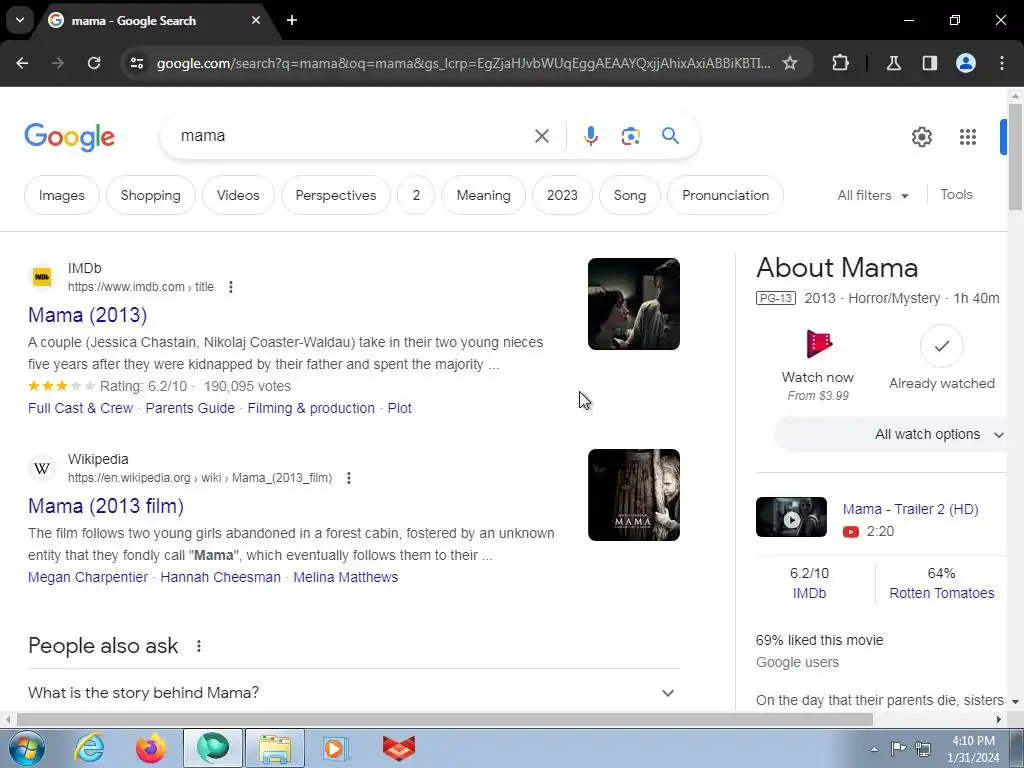Bookmark this page with the star icon
Screen dimensions: 1024x768
pyautogui.click(x=790, y=63)
